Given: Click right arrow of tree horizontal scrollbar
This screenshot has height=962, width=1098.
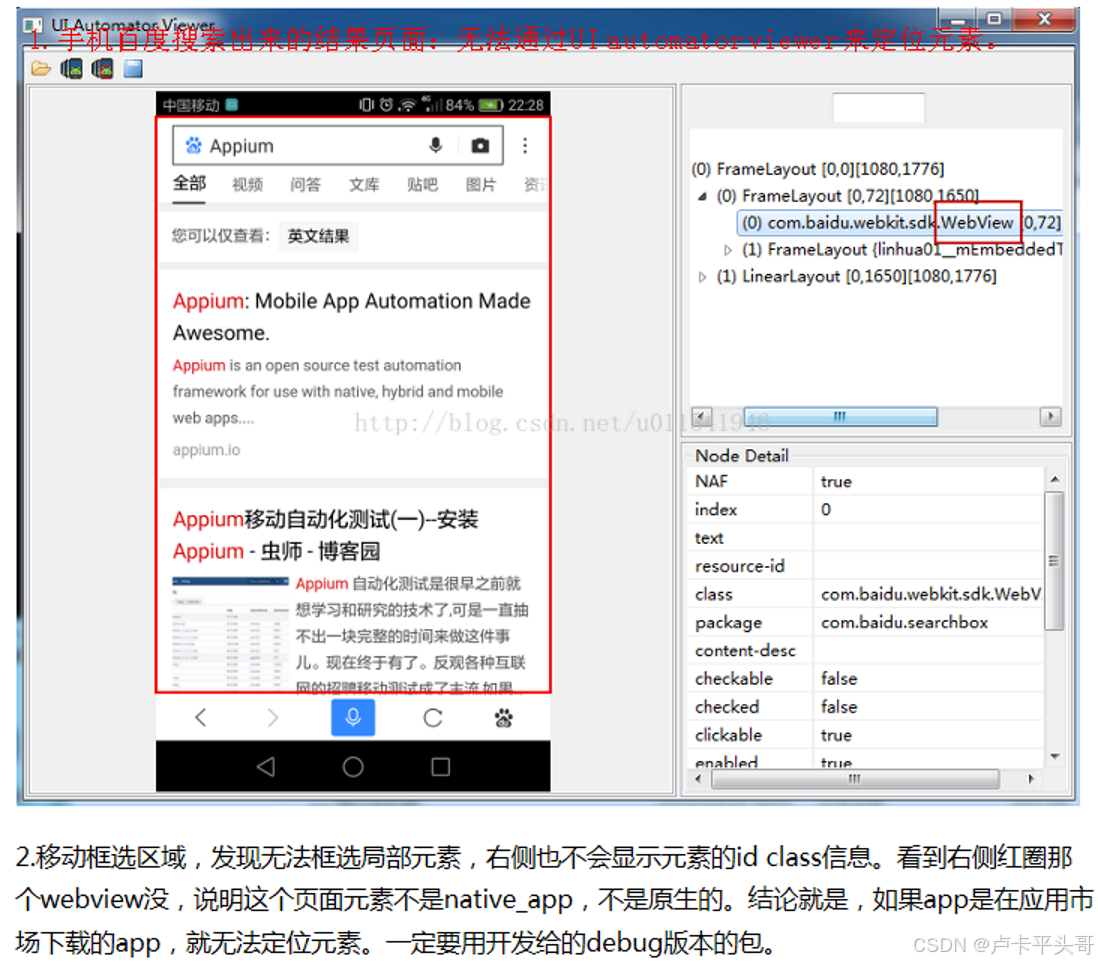Looking at the screenshot, I should 1050,417.
